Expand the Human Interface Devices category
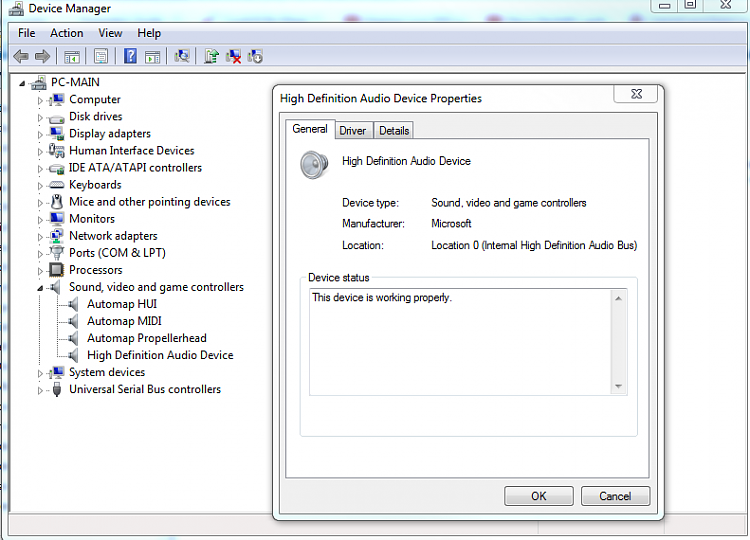750x540 pixels. [40, 152]
